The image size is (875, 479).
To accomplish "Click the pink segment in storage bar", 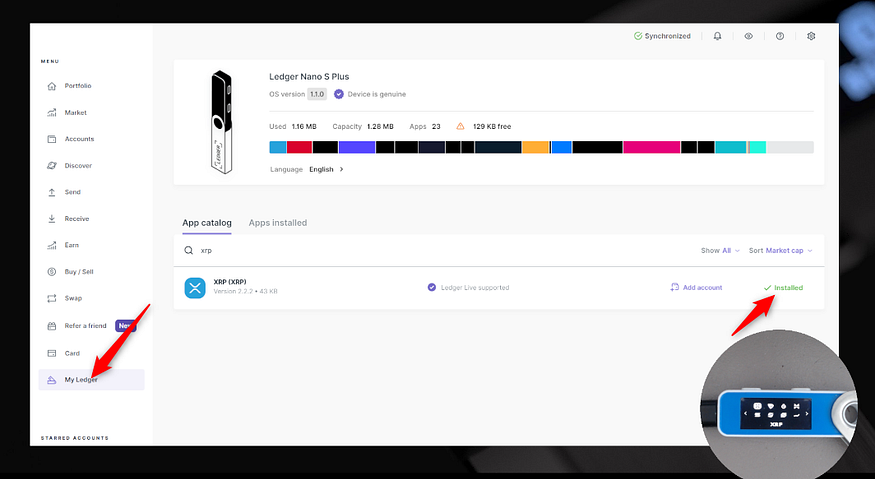I will point(651,147).
